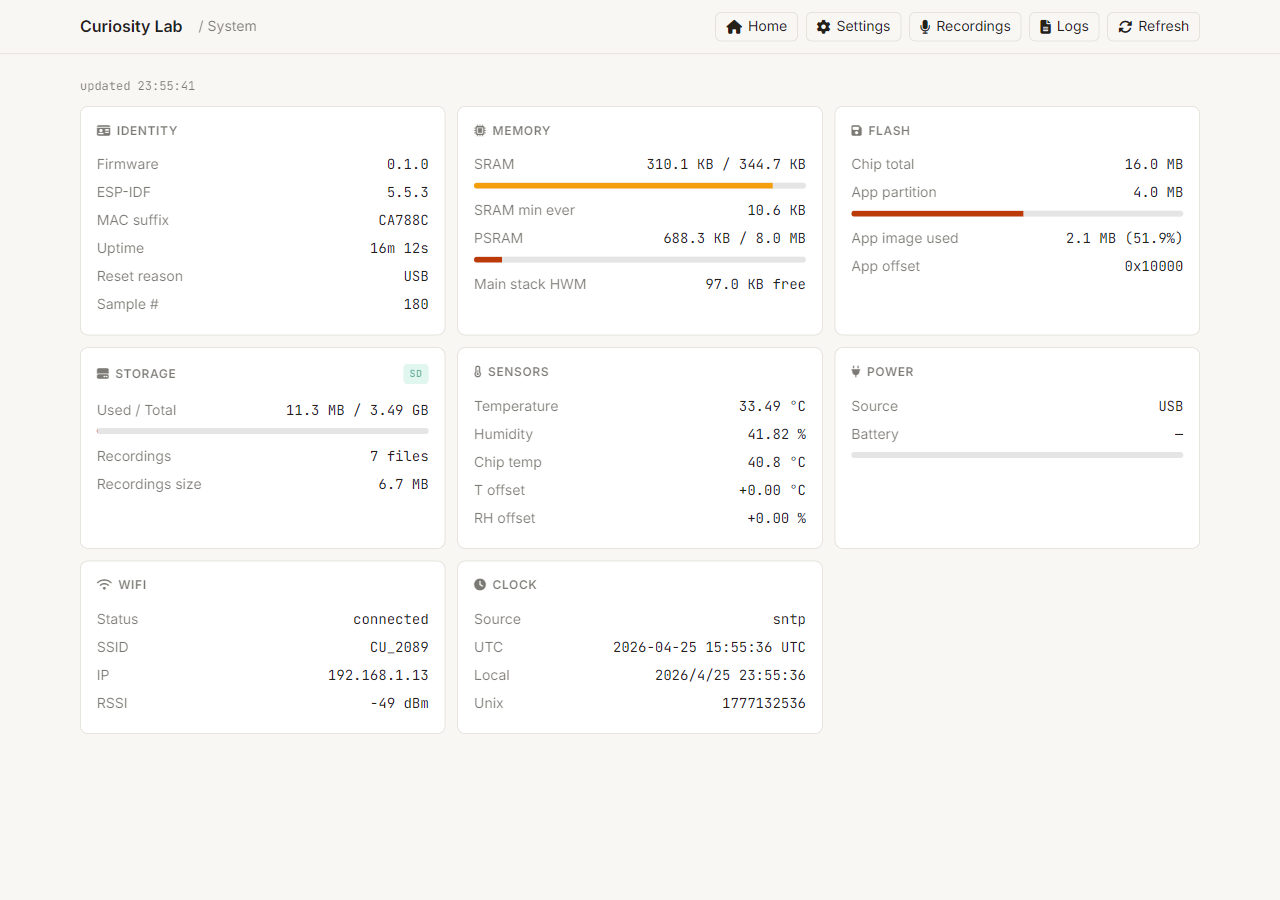
Task: Click the clock icon beside Clock heading
Action: coord(480,585)
